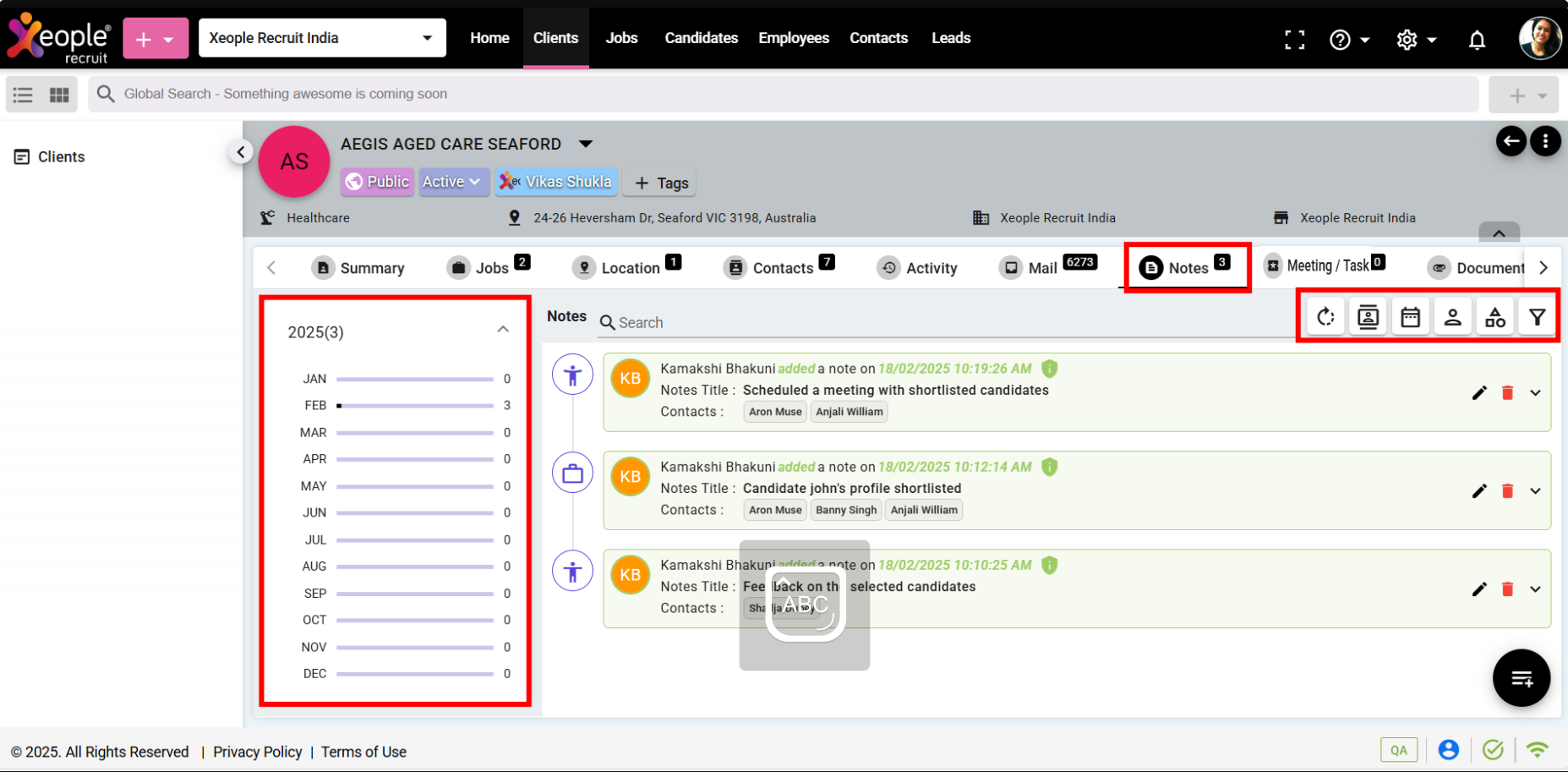
Task: Expand the Scheduled a meeting note details
Action: click(1535, 392)
